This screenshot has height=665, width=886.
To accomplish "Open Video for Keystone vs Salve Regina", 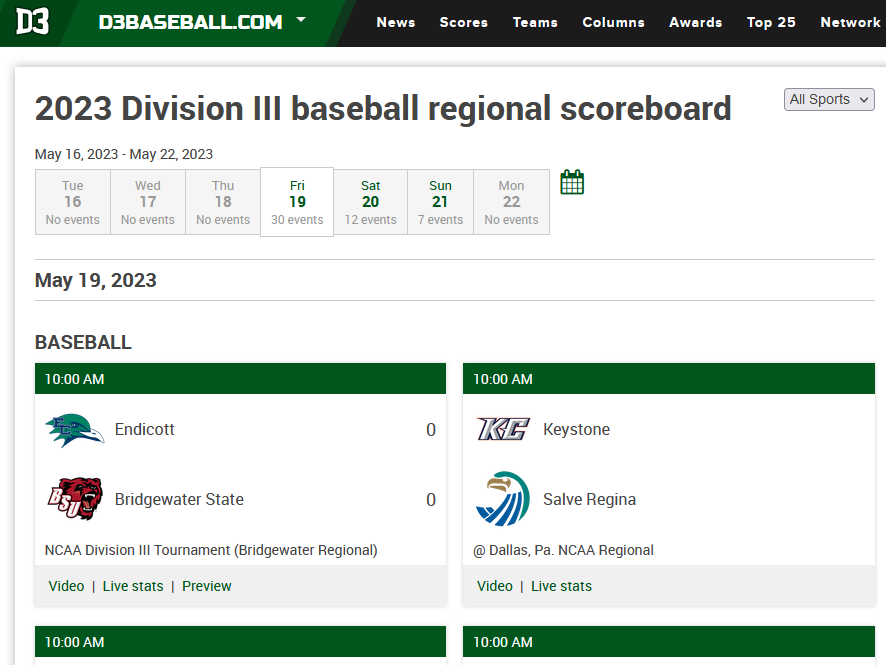I will [494, 586].
